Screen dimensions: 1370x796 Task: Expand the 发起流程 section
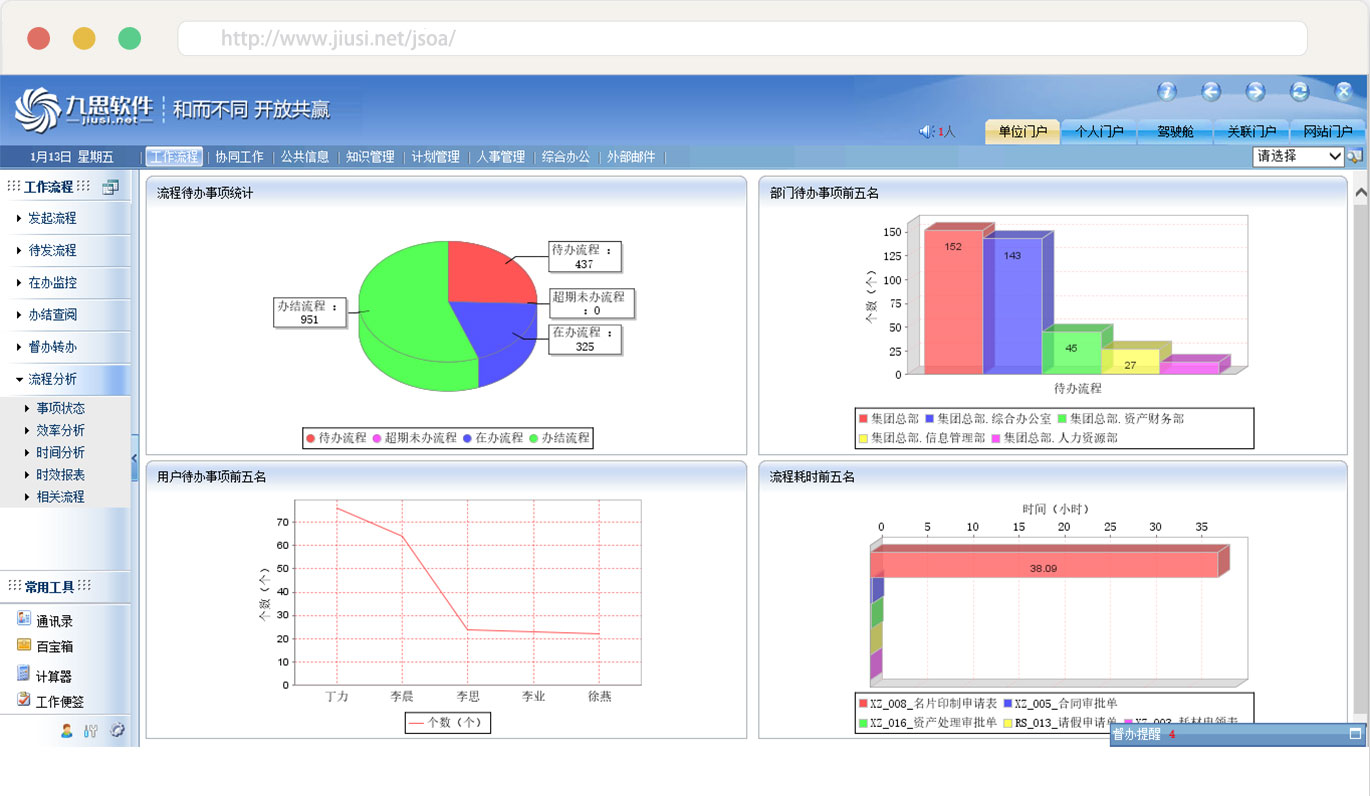[x=52, y=218]
